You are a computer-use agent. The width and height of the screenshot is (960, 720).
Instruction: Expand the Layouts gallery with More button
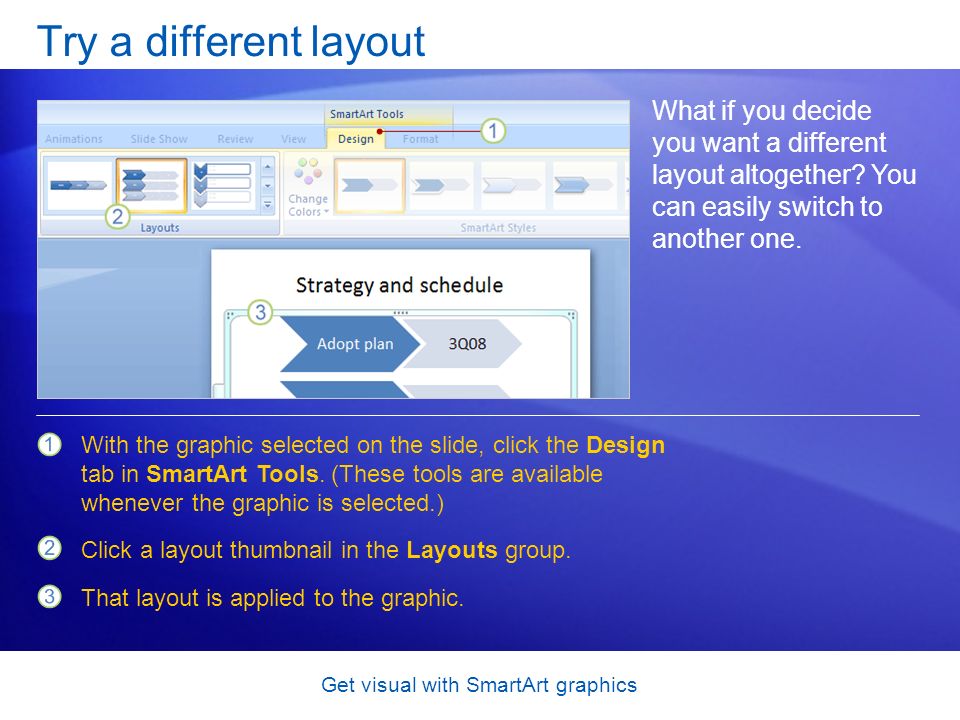tap(268, 204)
